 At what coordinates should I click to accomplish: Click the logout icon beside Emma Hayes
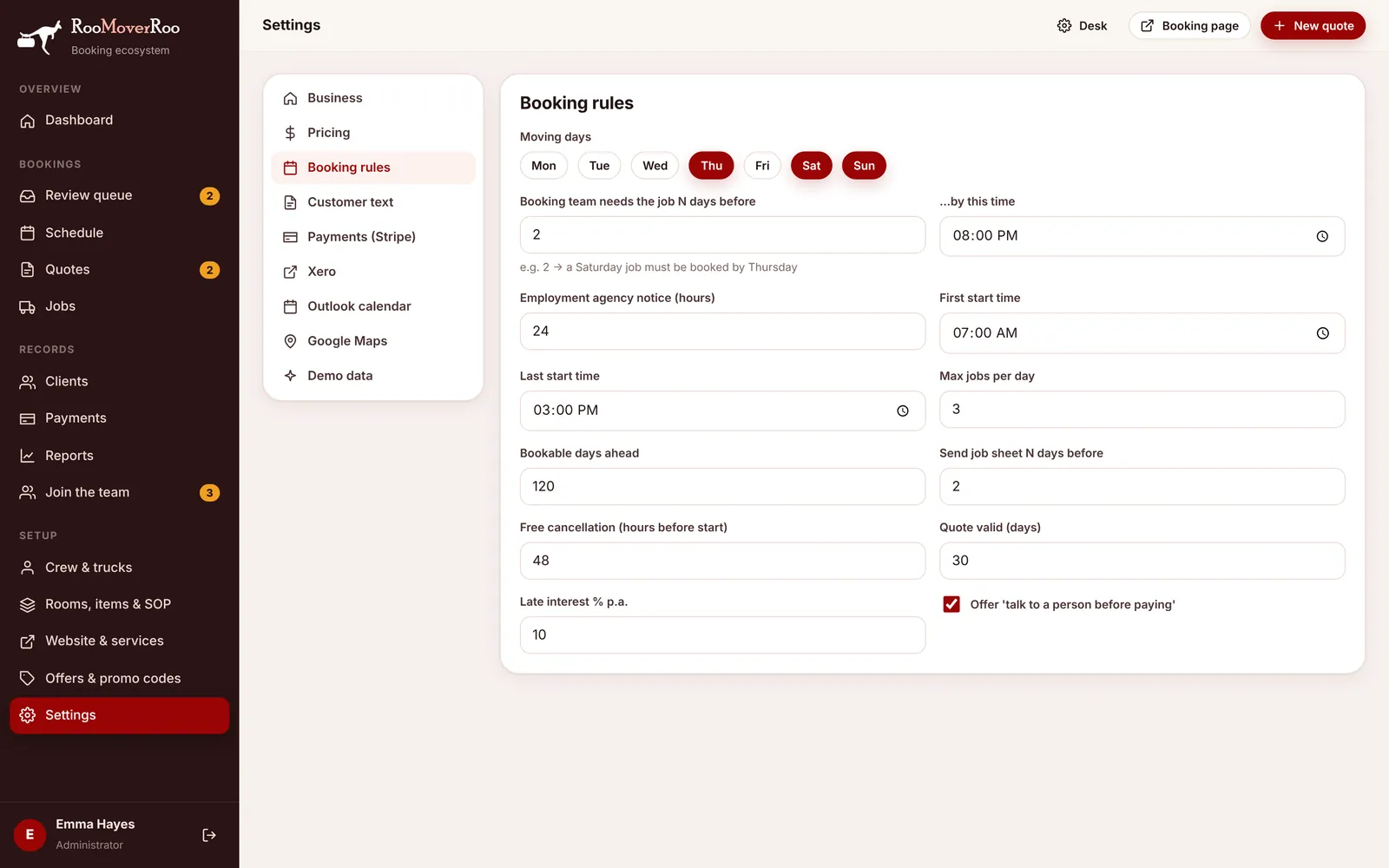click(x=209, y=835)
